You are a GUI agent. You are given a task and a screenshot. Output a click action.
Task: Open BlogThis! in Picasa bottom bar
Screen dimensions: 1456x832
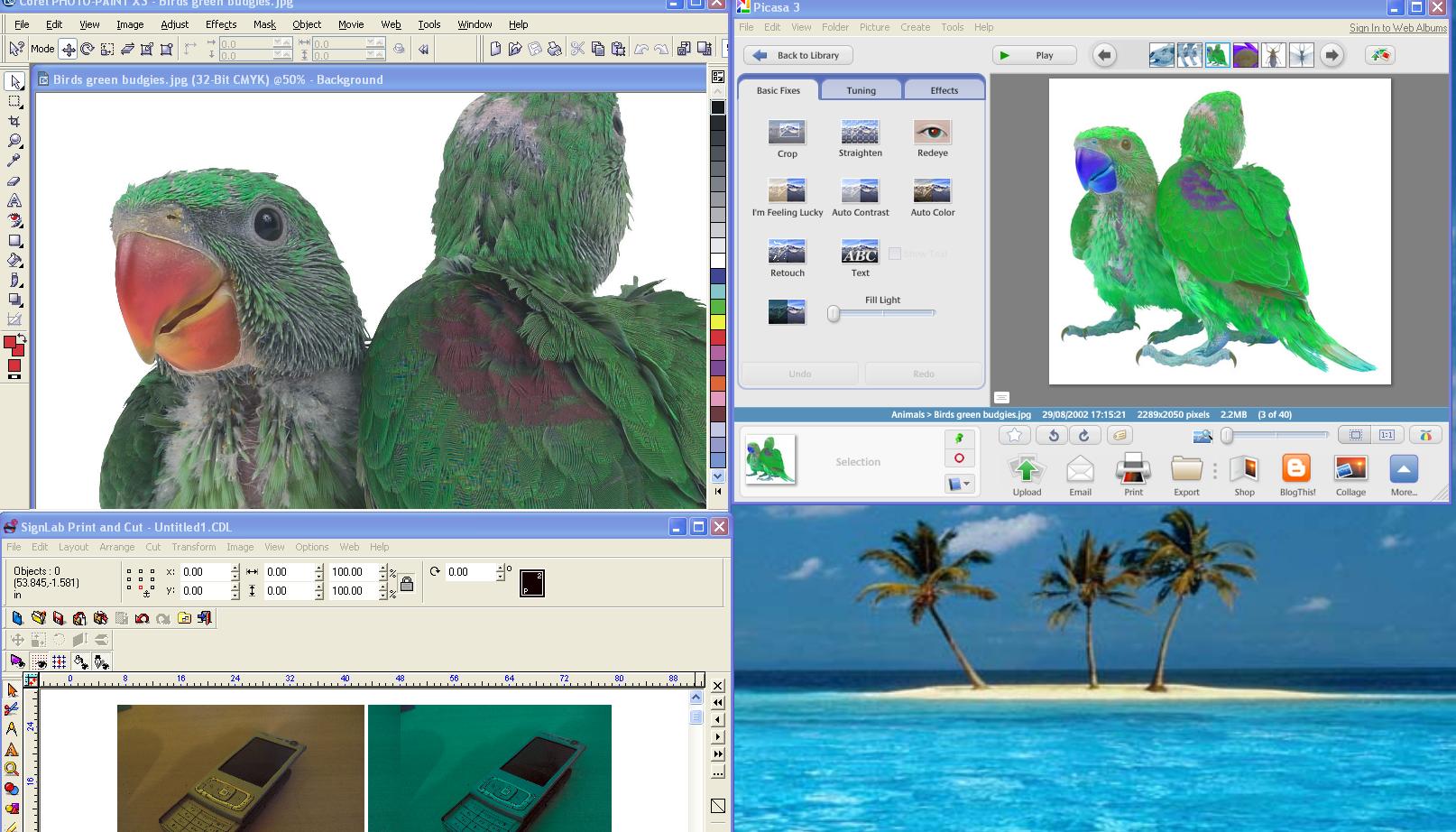tap(1296, 470)
